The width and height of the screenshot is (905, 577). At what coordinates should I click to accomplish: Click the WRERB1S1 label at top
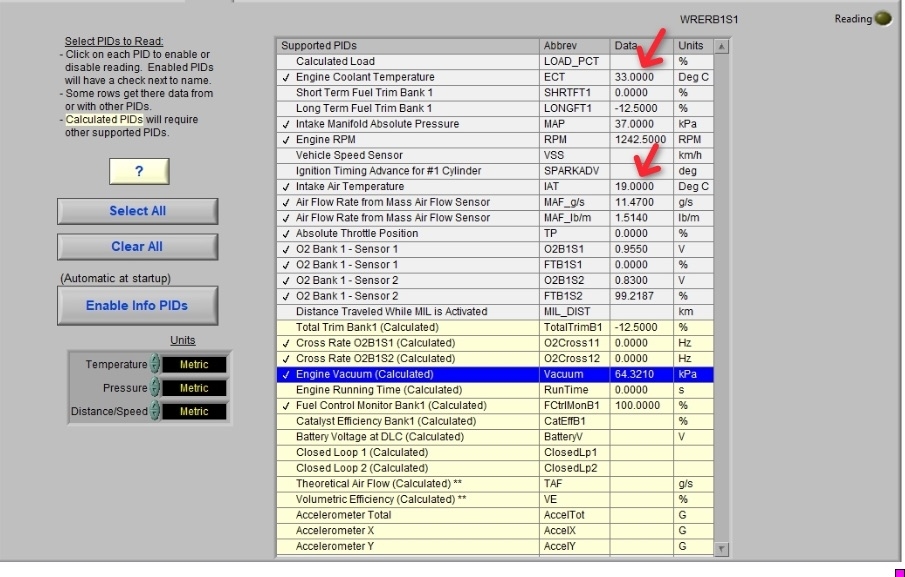click(x=709, y=20)
